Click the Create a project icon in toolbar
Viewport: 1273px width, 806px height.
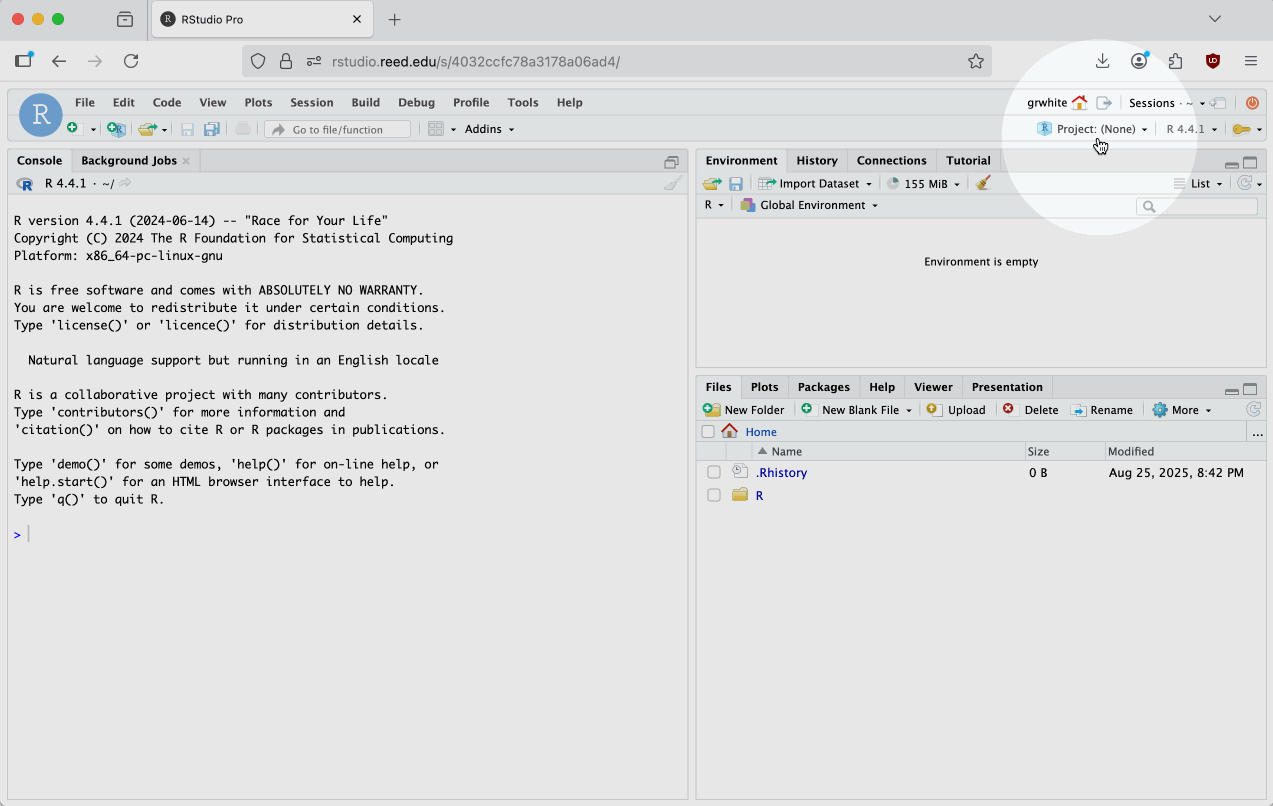(116, 129)
